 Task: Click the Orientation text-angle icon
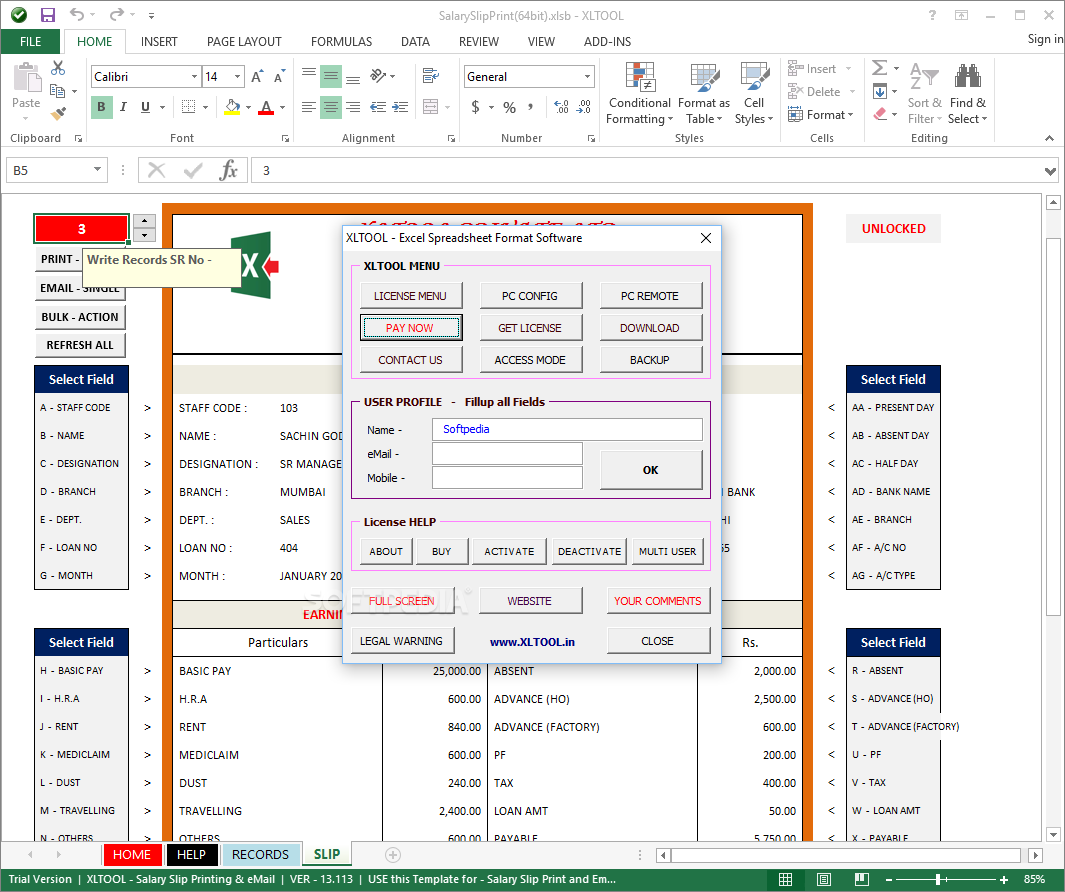(378, 75)
